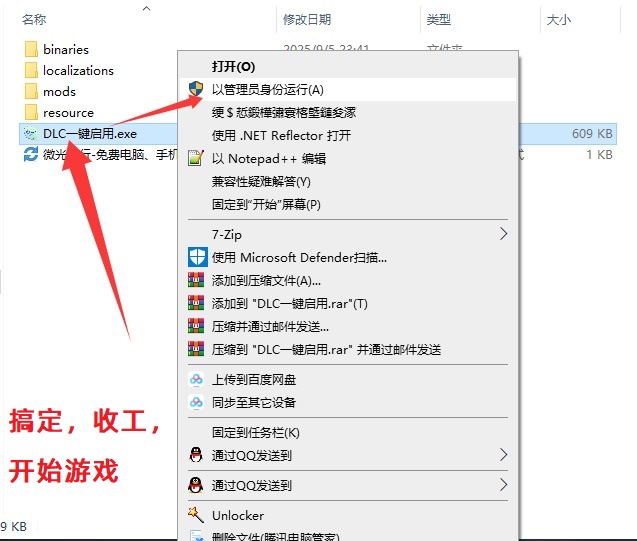This screenshot has height=541, width=637.
Task: Expand the 7-Zip submenu arrow
Action: click(x=503, y=234)
